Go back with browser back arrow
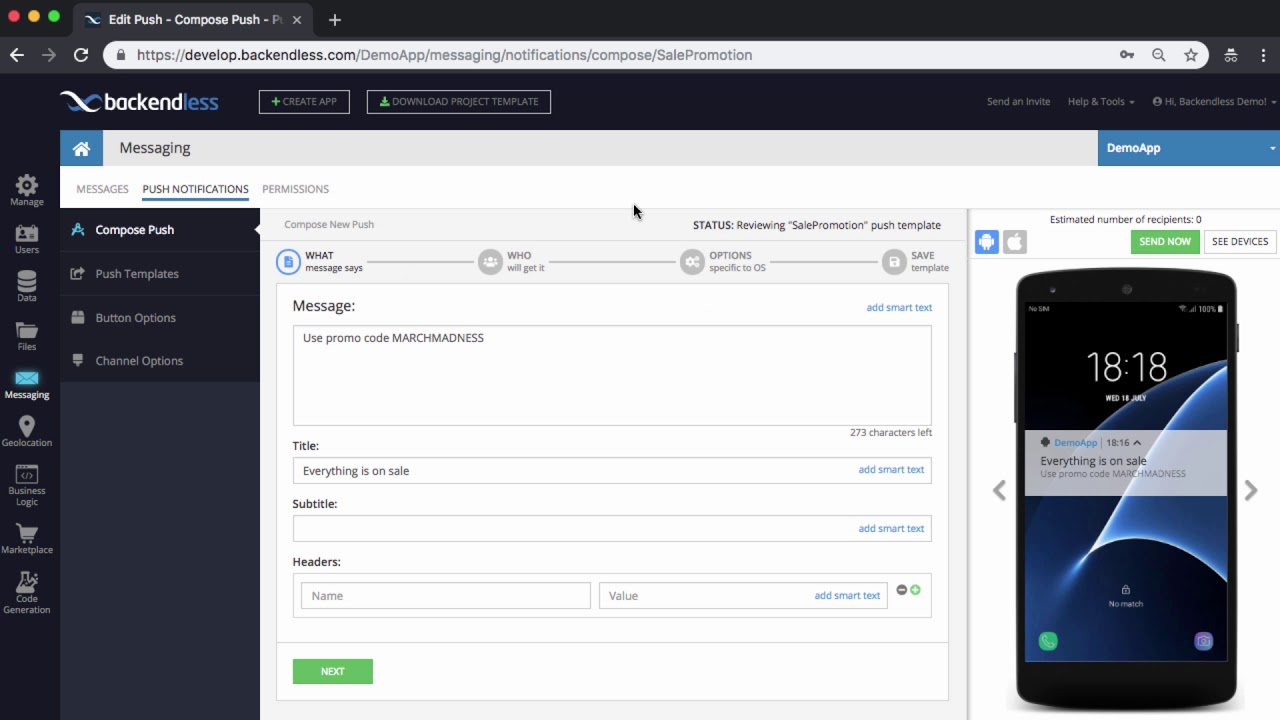The image size is (1280, 720). [x=17, y=55]
